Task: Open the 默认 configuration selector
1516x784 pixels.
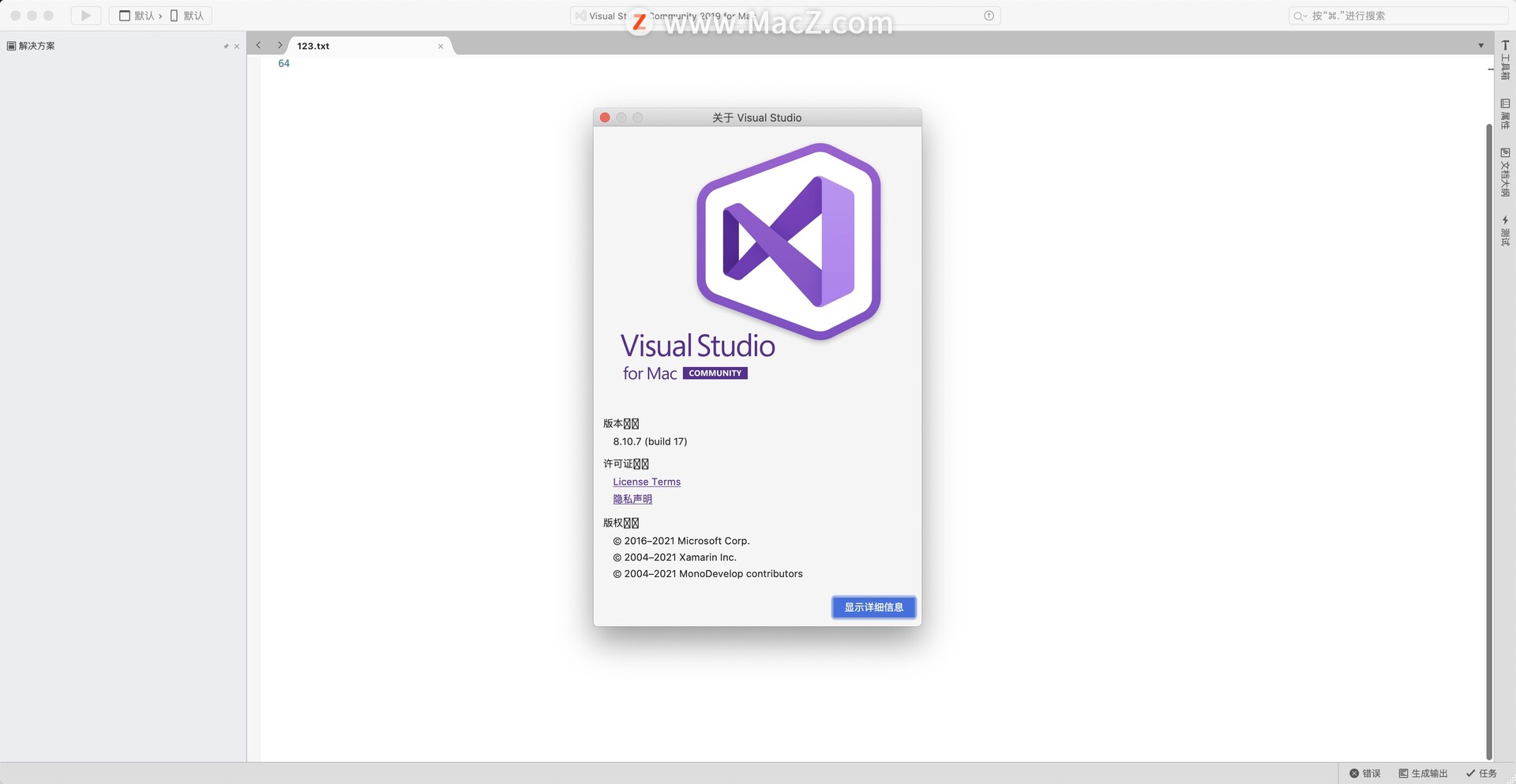Action: point(136,16)
